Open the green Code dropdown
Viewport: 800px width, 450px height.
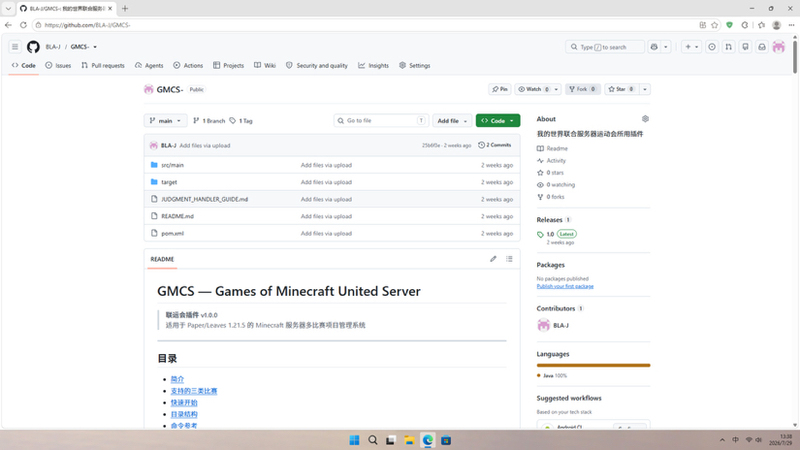498,121
